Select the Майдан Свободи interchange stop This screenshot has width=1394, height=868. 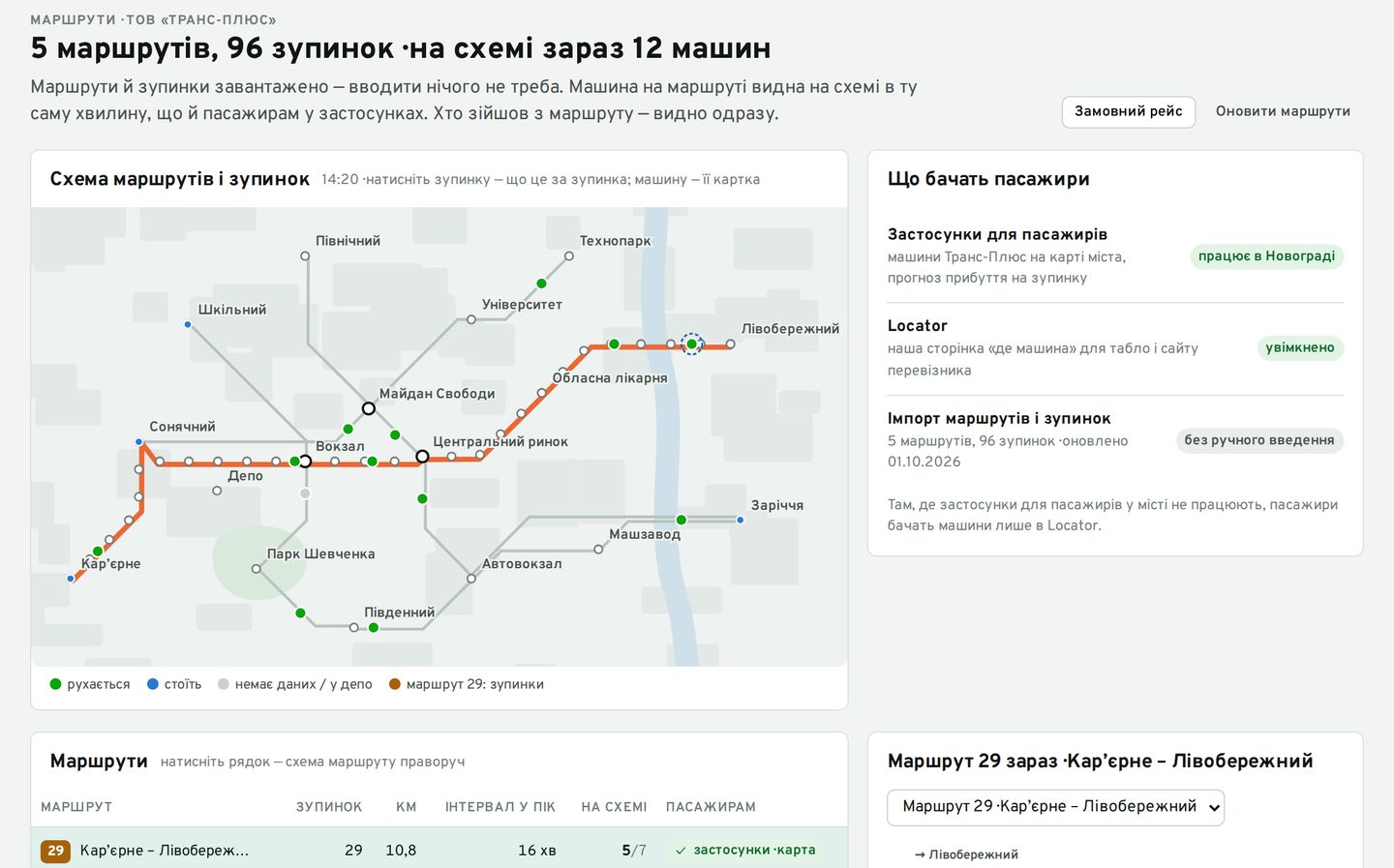click(369, 408)
